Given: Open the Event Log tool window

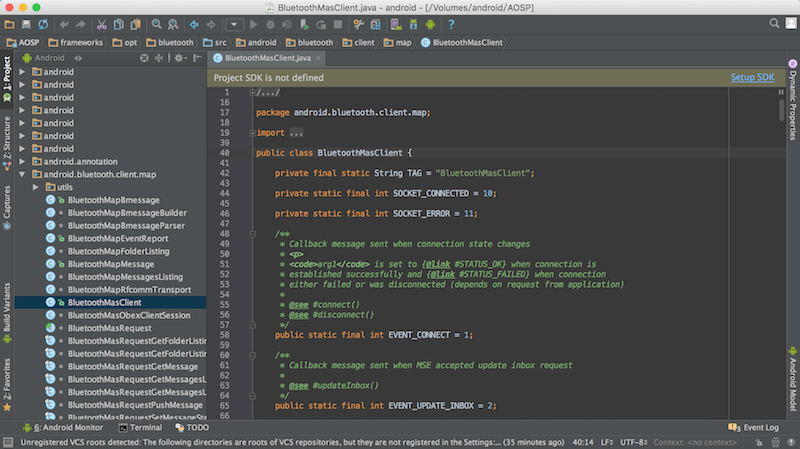Looking at the screenshot, I should point(754,428).
